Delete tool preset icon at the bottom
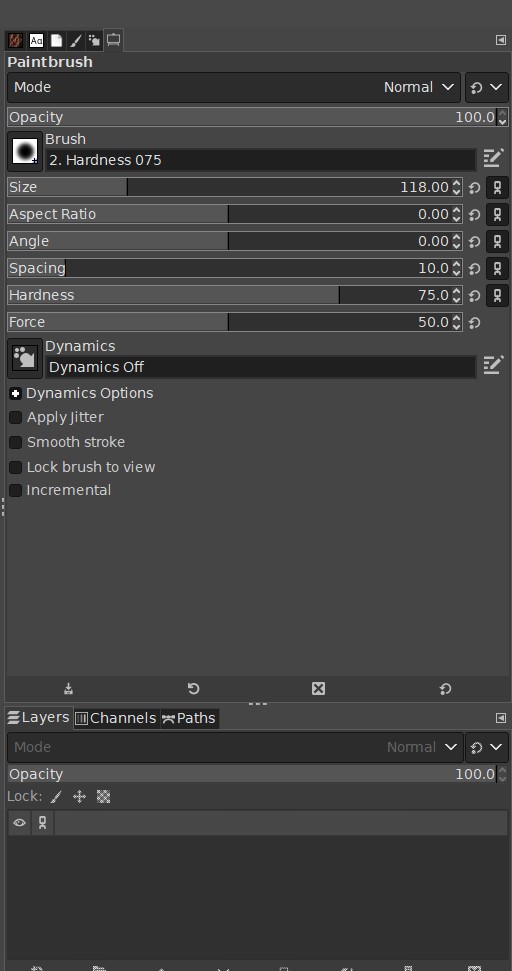Image resolution: width=512 pixels, height=971 pixels. click(318, 689)
